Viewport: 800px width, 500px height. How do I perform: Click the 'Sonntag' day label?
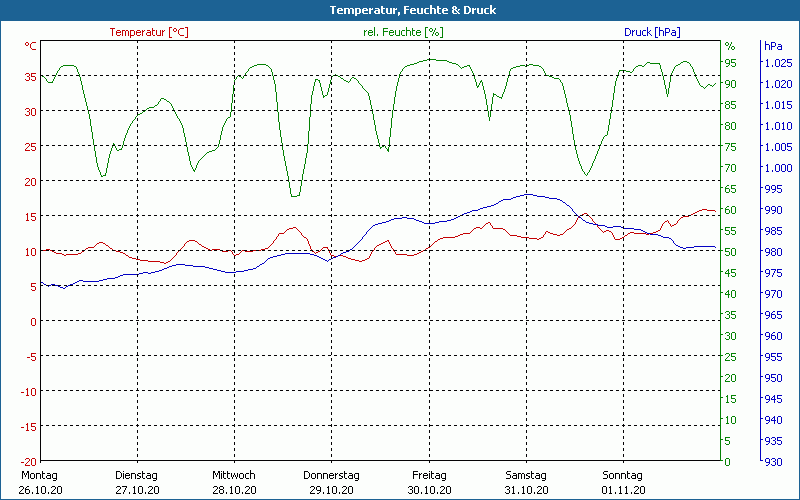tap(622, 475)
